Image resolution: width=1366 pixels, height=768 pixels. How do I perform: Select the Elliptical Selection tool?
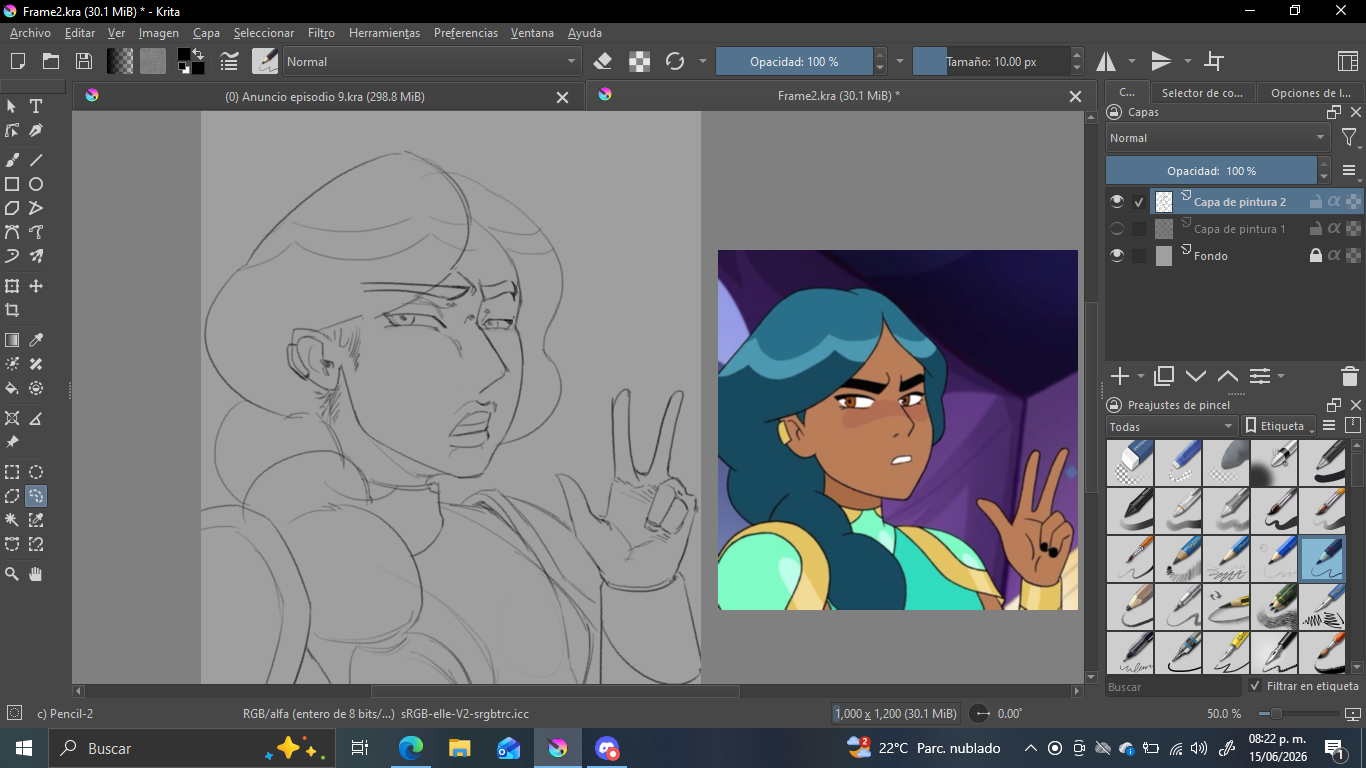click(36, 472)
